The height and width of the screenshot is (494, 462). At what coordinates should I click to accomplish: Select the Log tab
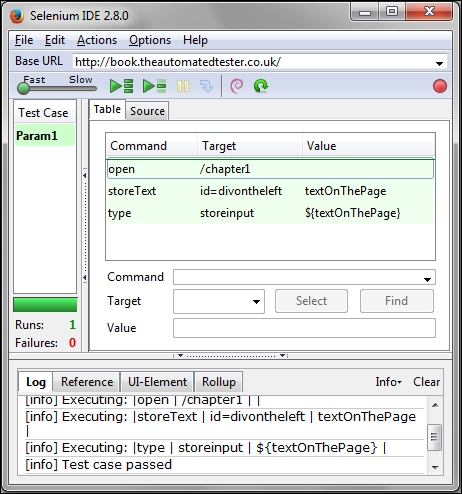[36, 382]
